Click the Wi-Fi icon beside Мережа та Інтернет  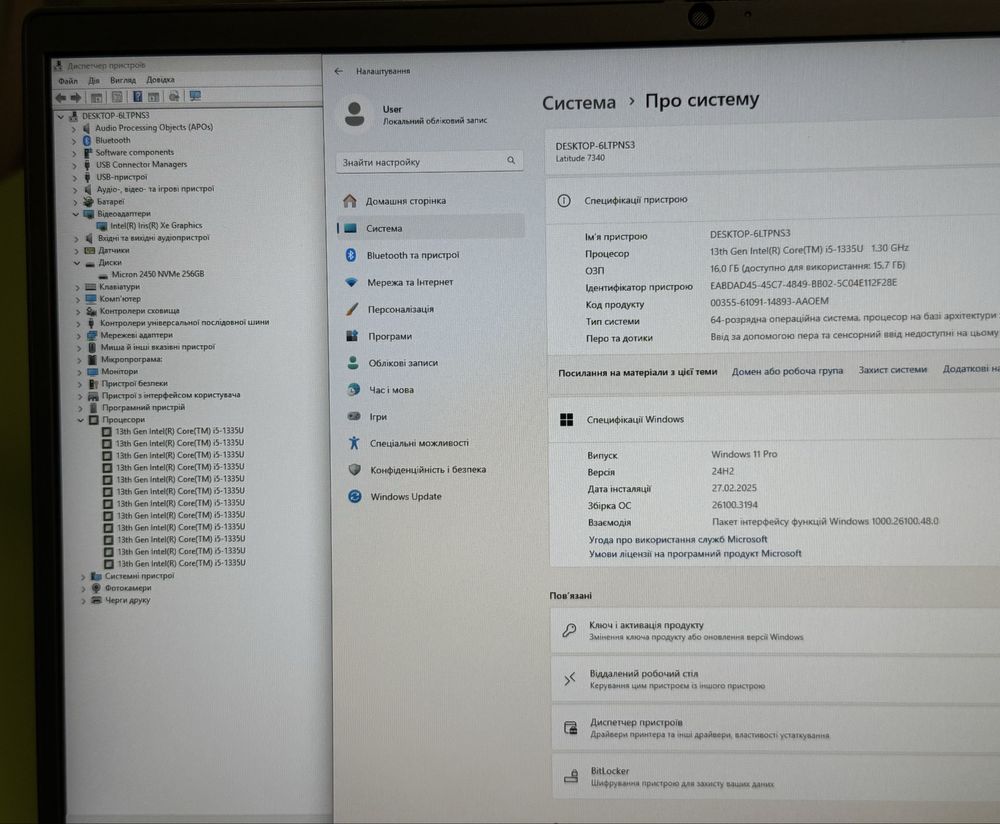351,282
